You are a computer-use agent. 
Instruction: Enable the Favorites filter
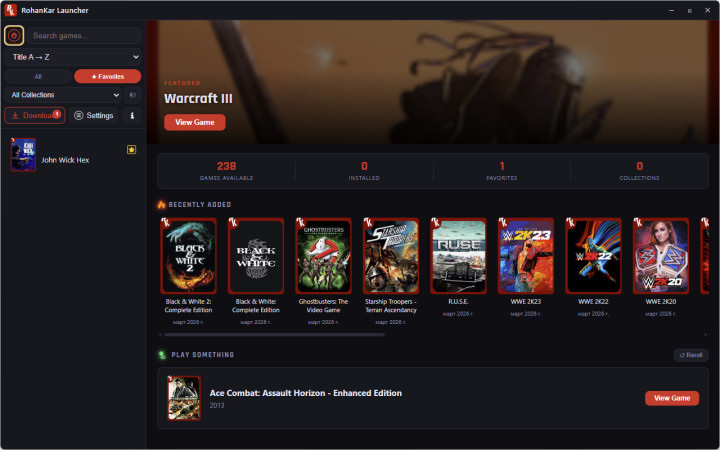coord(107,76)
